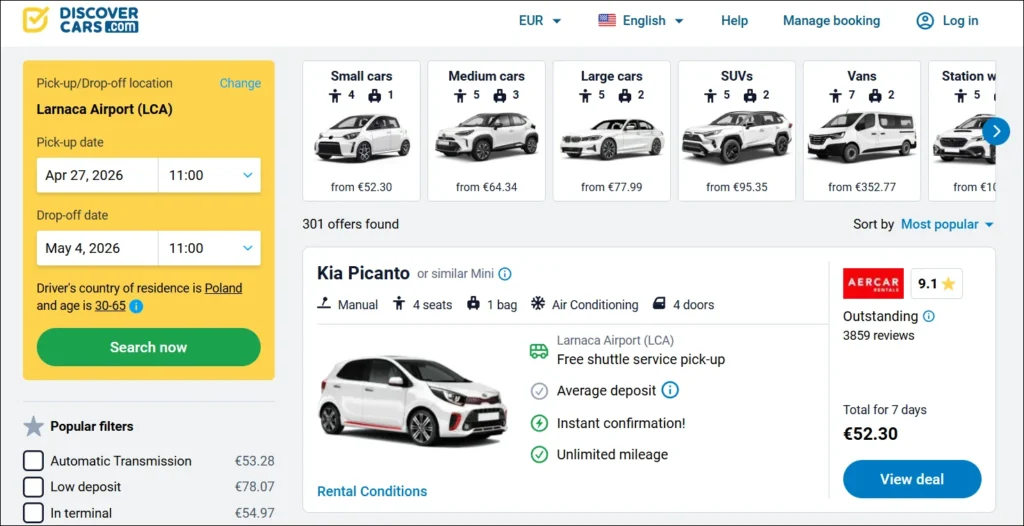Click the Kia Picanto car title
The image size is (1024, 526).
point(363,272)
